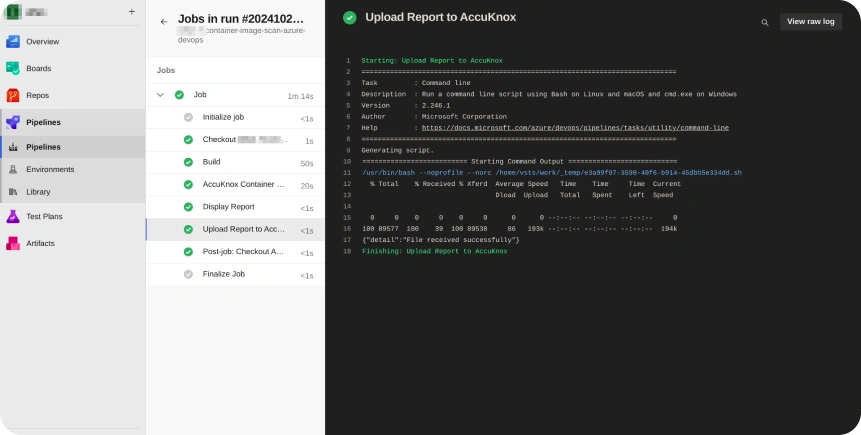Click the plus icon to add project item
The height and width of the screenshot is (435, 861).
pos(132,12)
